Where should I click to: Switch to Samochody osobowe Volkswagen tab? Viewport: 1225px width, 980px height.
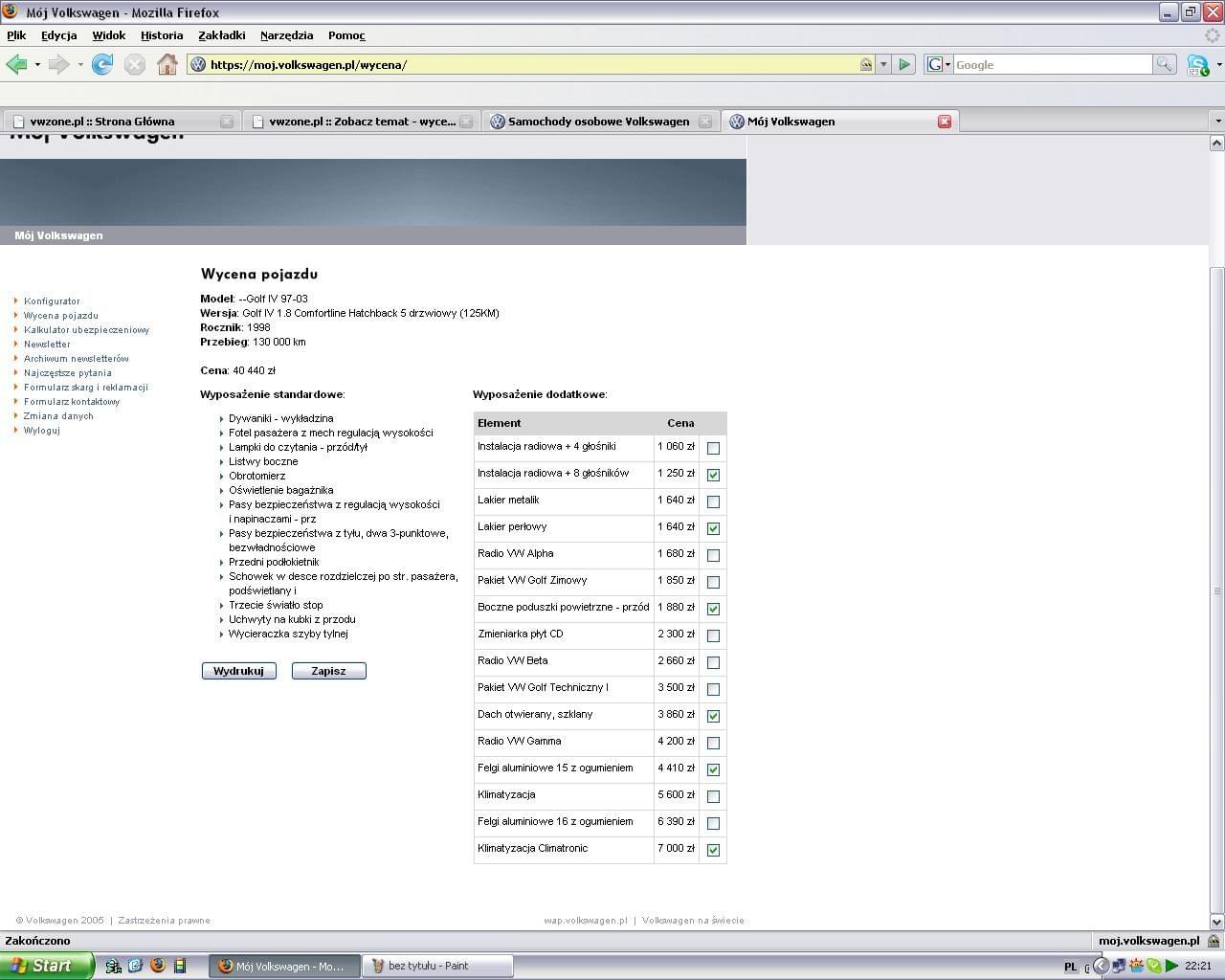click(600, 122)
